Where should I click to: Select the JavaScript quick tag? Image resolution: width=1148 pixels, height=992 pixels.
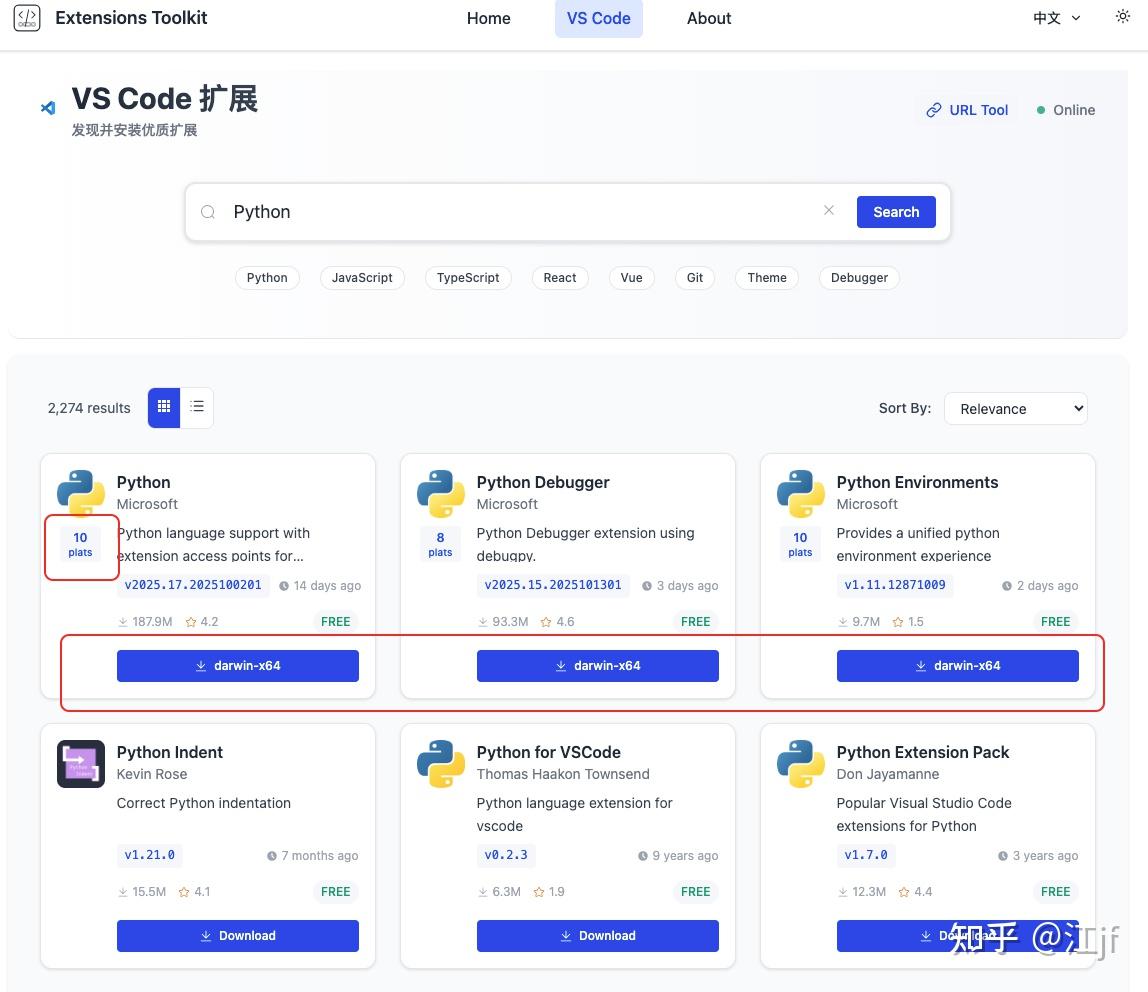362,277
